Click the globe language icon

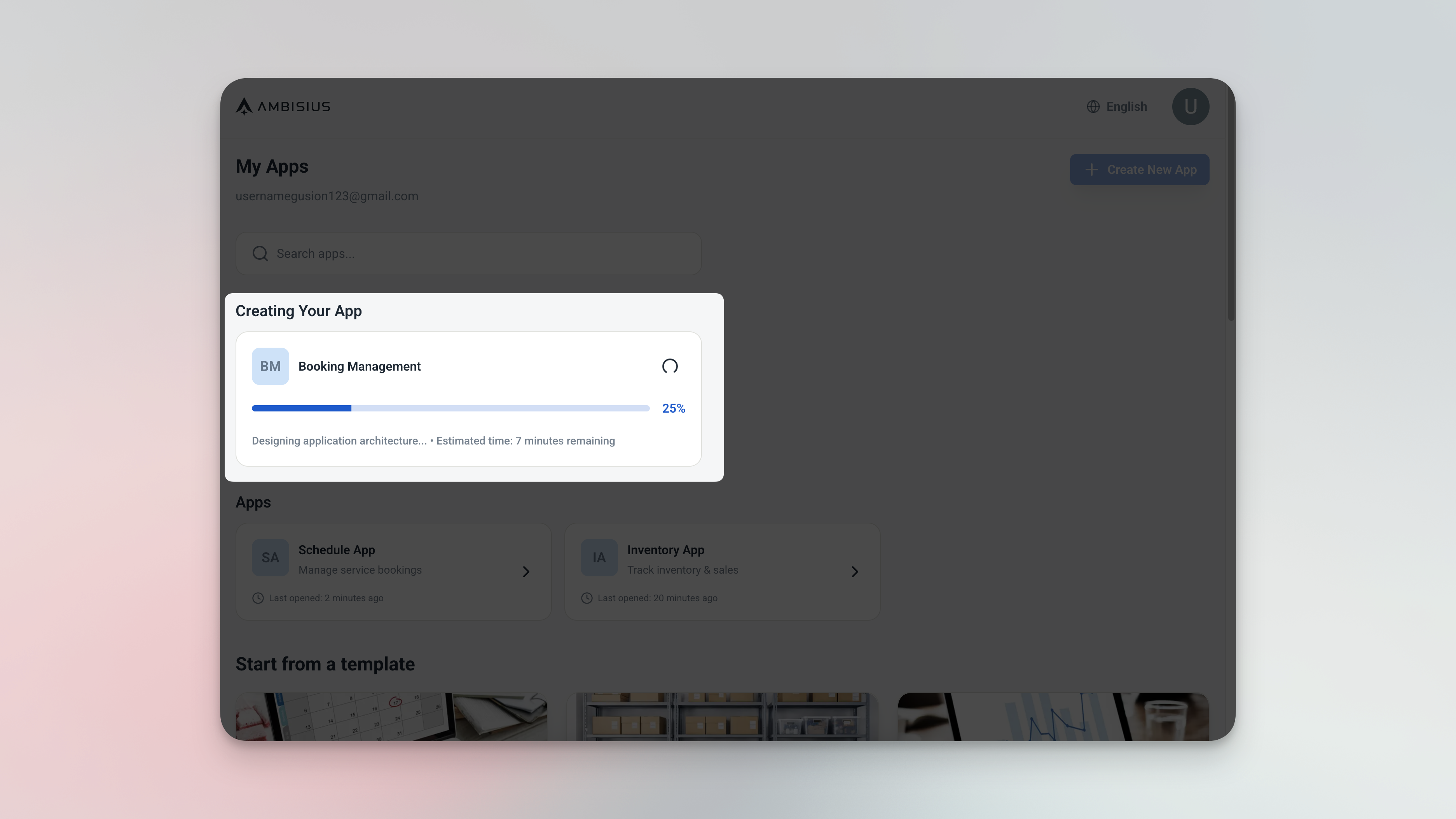(1093, 107)
